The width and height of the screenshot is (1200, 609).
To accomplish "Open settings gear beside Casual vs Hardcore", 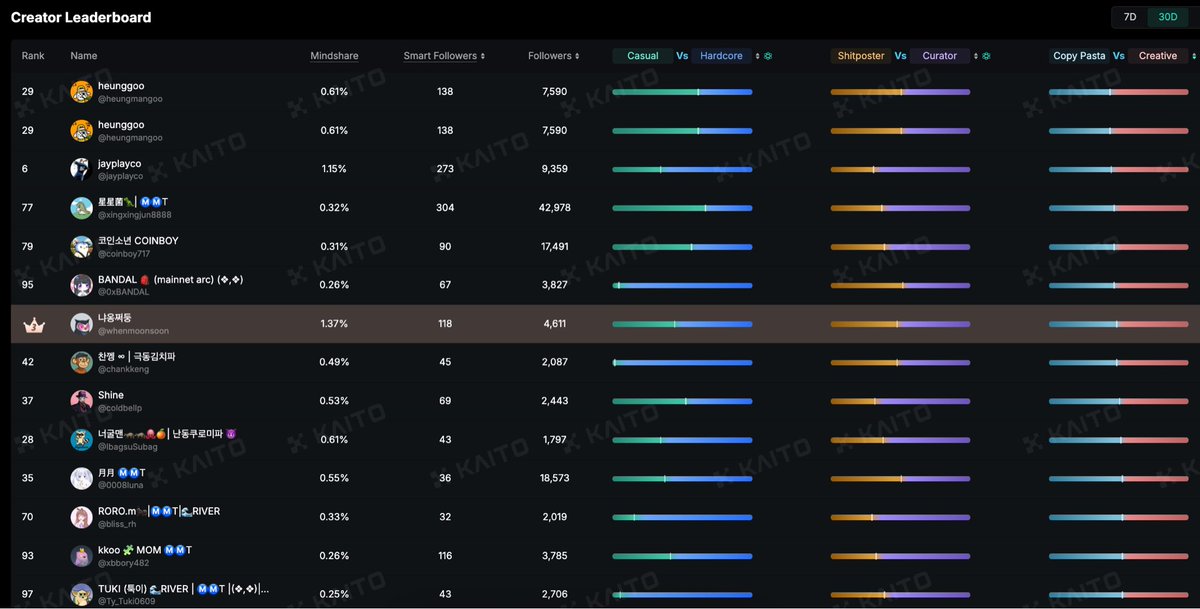I will click(x=768, y=57).
